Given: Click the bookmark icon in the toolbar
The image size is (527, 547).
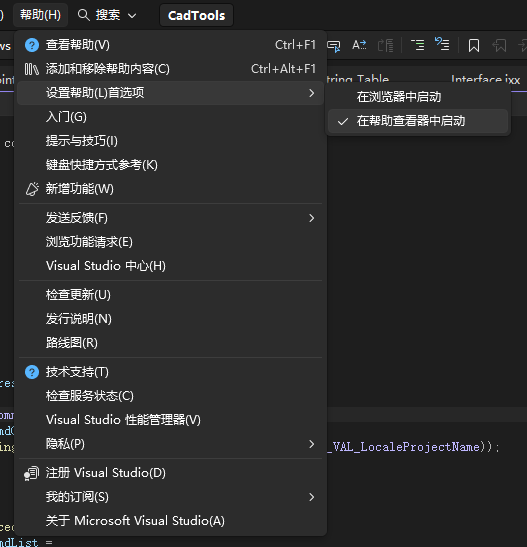Looking at the screenshot, I should (x=474, y=45).
